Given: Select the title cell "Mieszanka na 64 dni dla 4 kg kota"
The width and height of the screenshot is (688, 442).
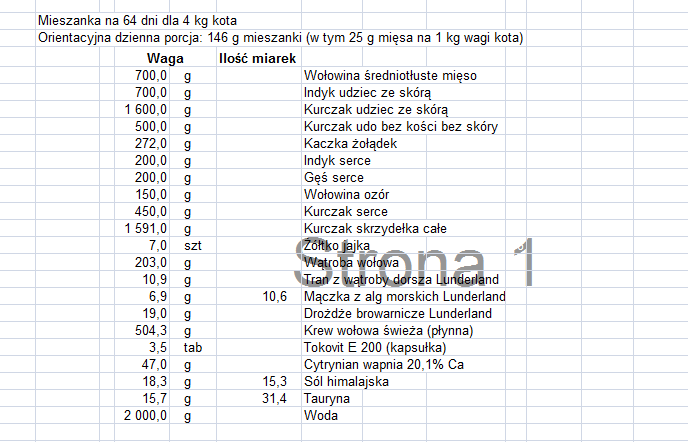Looking at the screenshot, I should [x=137, y=21].
